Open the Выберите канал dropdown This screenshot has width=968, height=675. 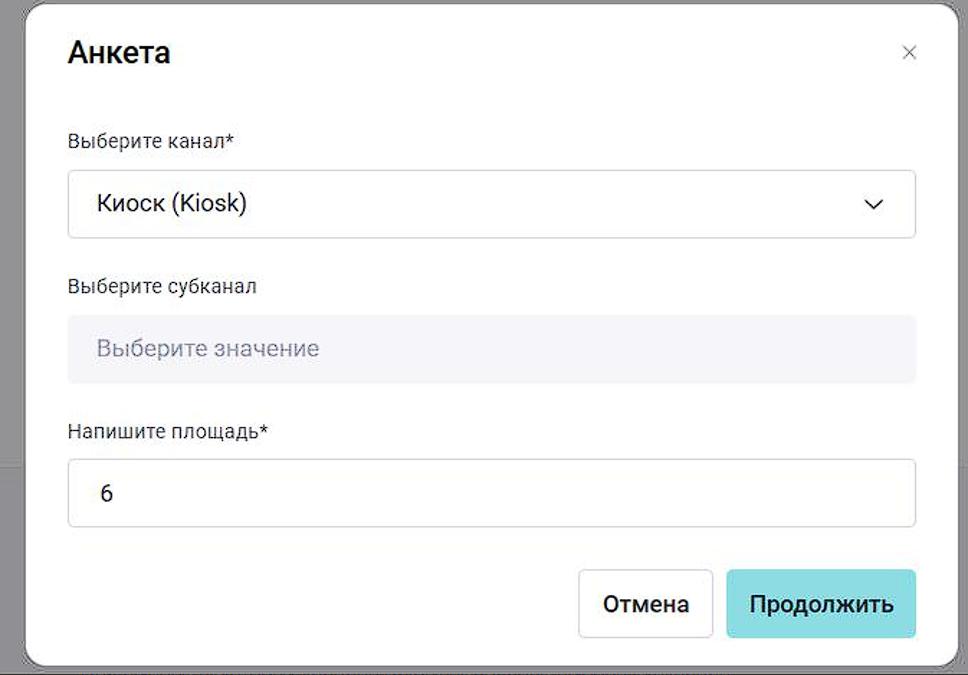(490, 204)
